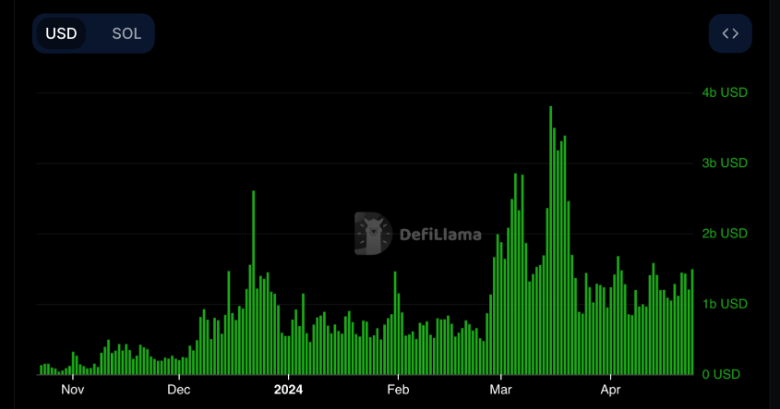Click the 4b USD axis label
This screenshot has width=780, height=409.
coord(724,92)
